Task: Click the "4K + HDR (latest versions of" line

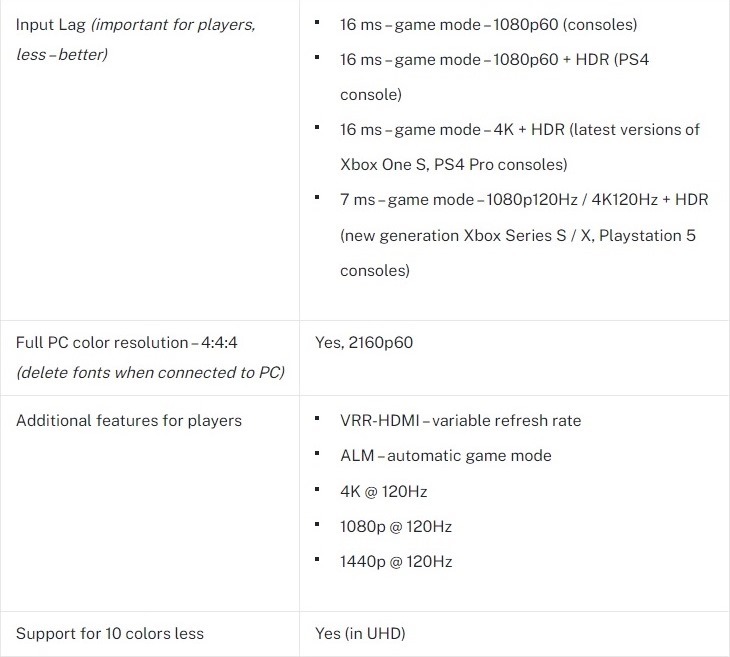Action: pos(519,130)
